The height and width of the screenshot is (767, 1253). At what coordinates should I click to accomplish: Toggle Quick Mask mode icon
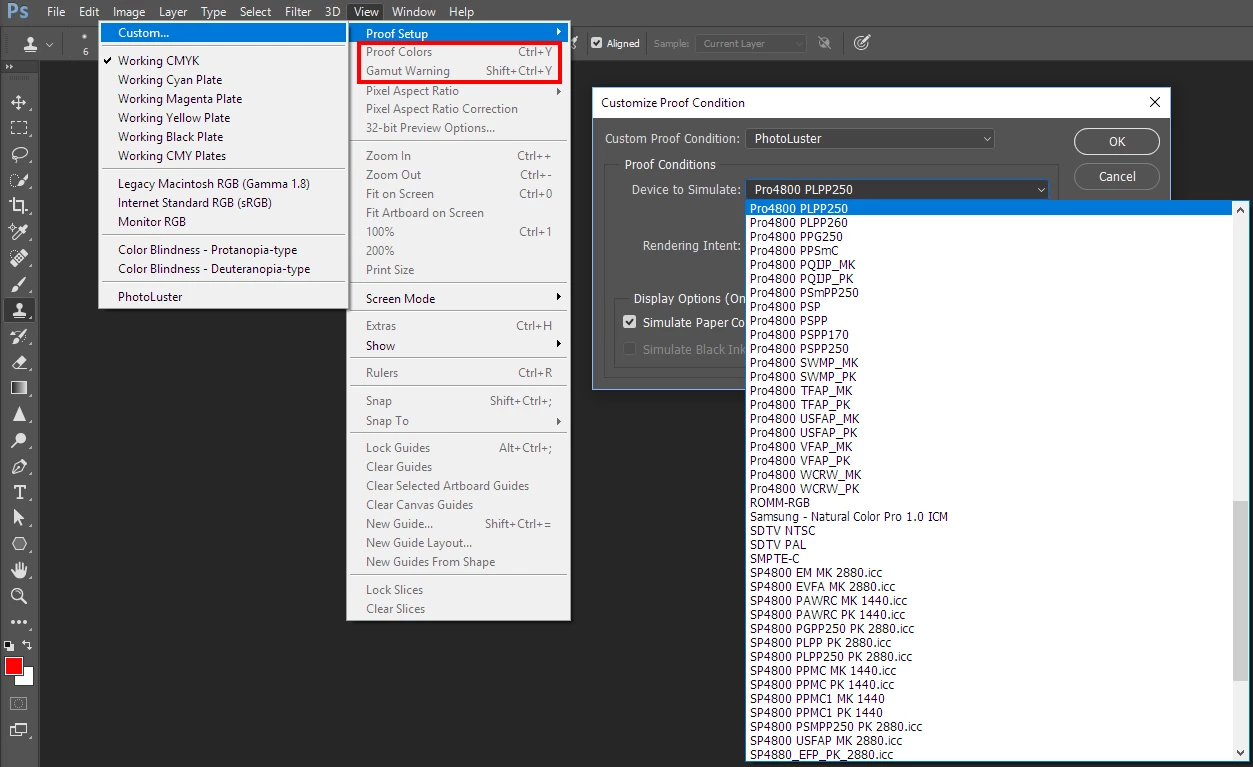(18, 704)
